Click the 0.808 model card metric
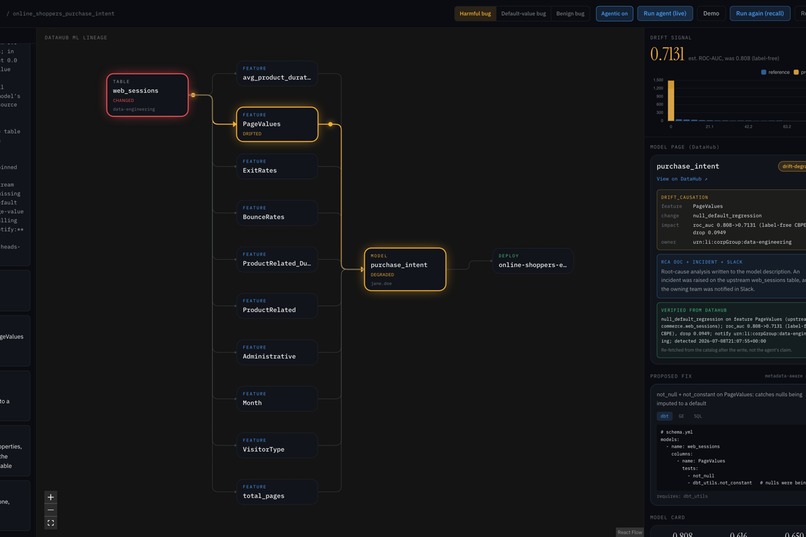 [682, 534]
